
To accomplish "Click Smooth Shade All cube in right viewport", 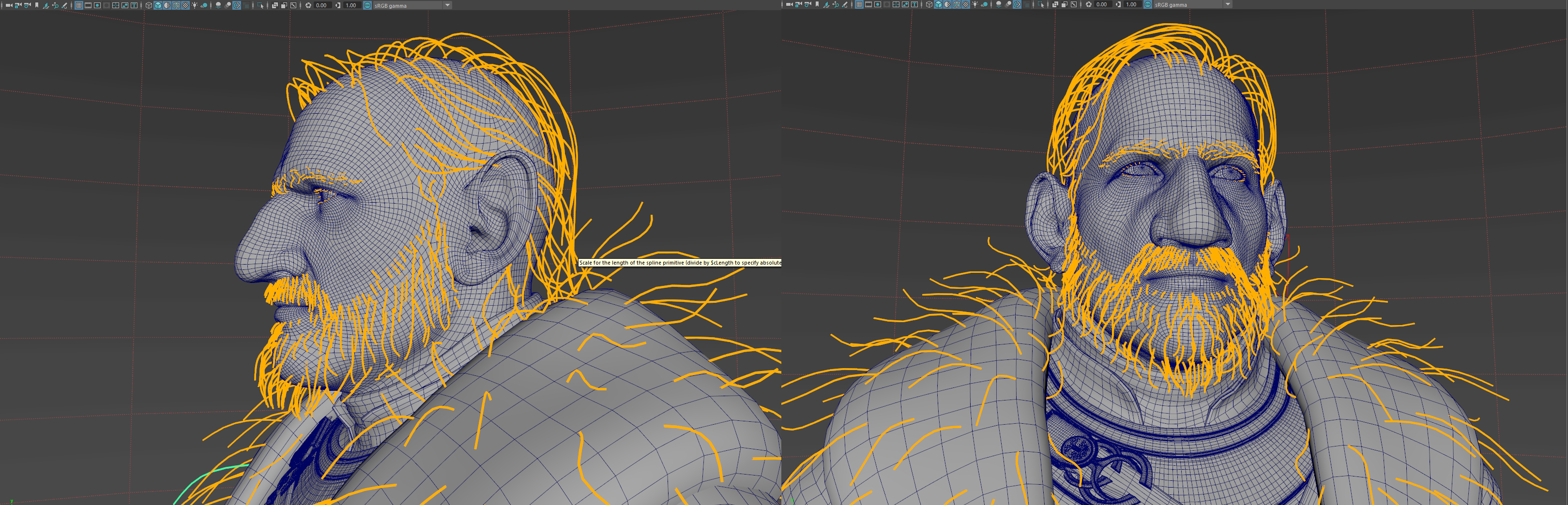I will [938, 5].
